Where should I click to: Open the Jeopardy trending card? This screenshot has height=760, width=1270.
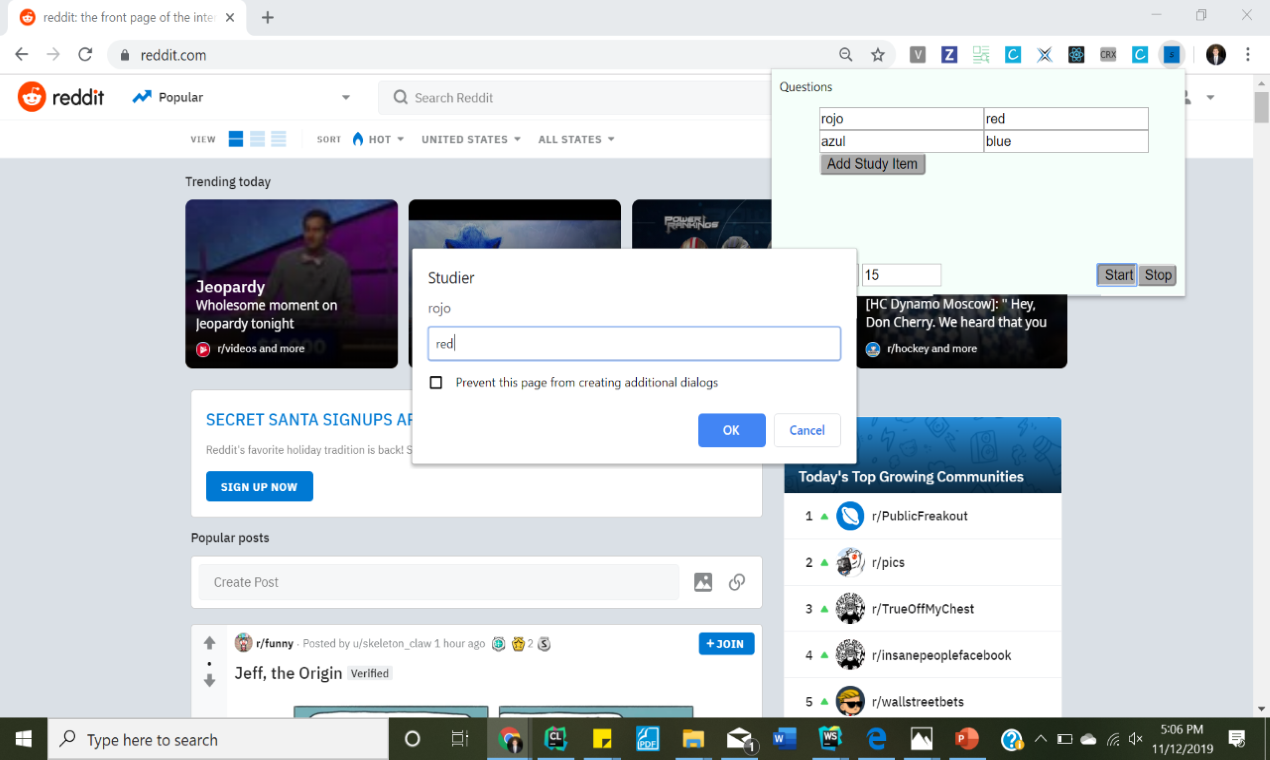[291, 284]
